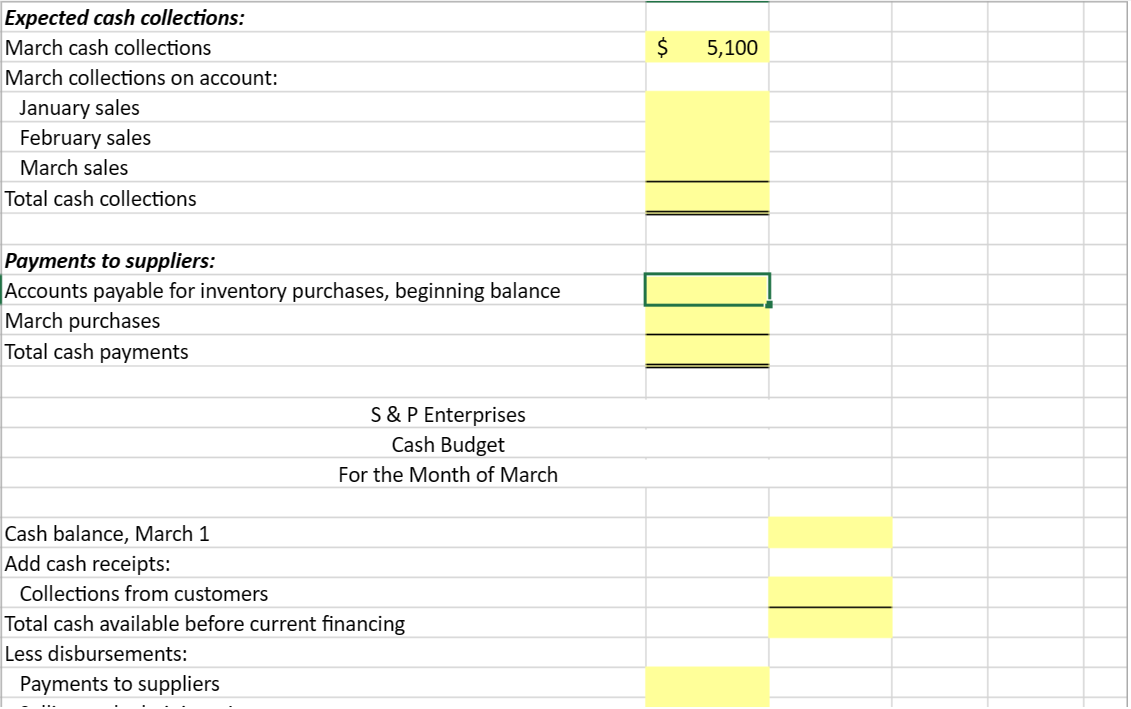Select the Cash Budget title cell

pyautogui.click(x=447, y=444)
